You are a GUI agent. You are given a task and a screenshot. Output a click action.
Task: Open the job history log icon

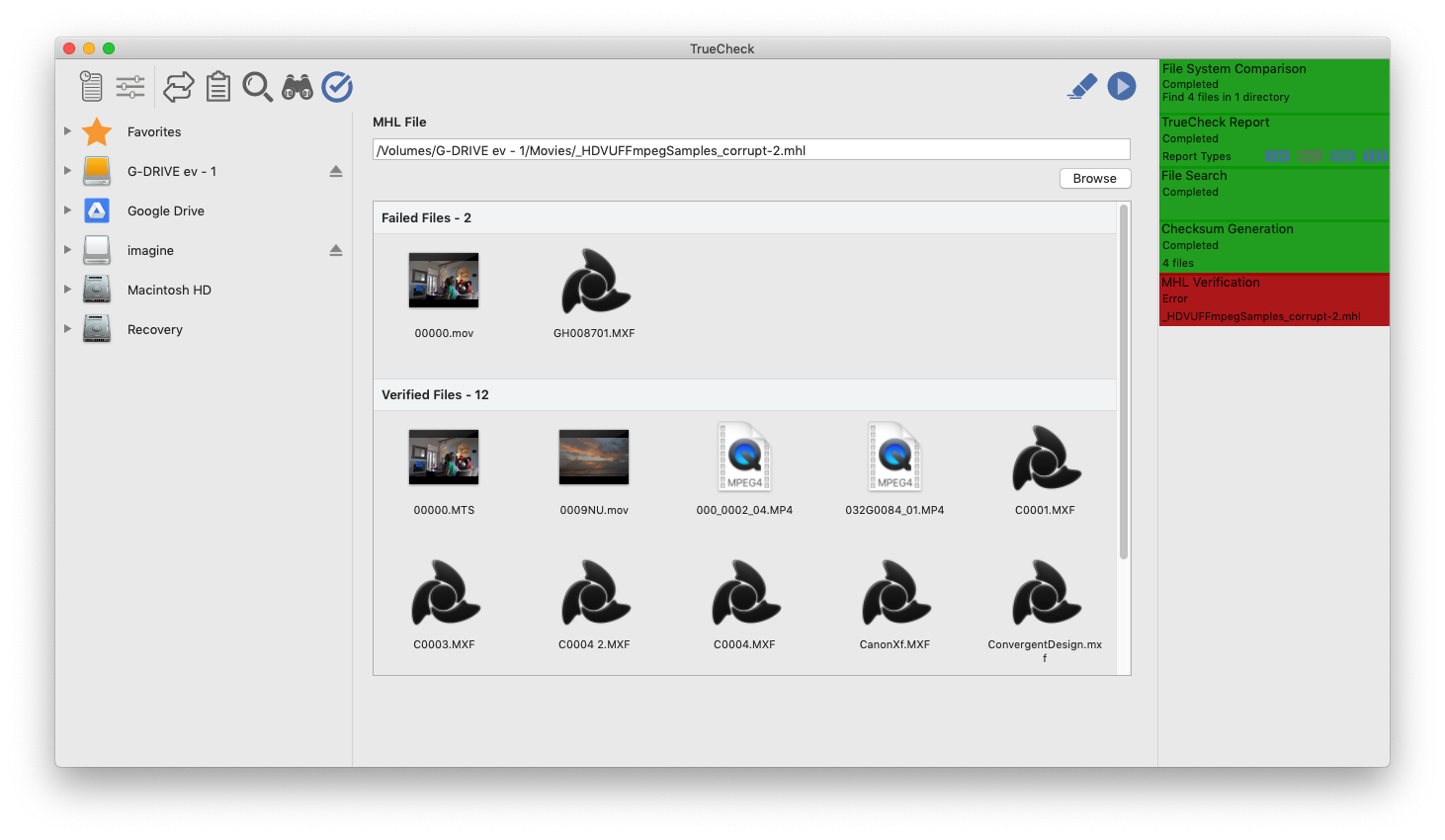coord(91,87)
